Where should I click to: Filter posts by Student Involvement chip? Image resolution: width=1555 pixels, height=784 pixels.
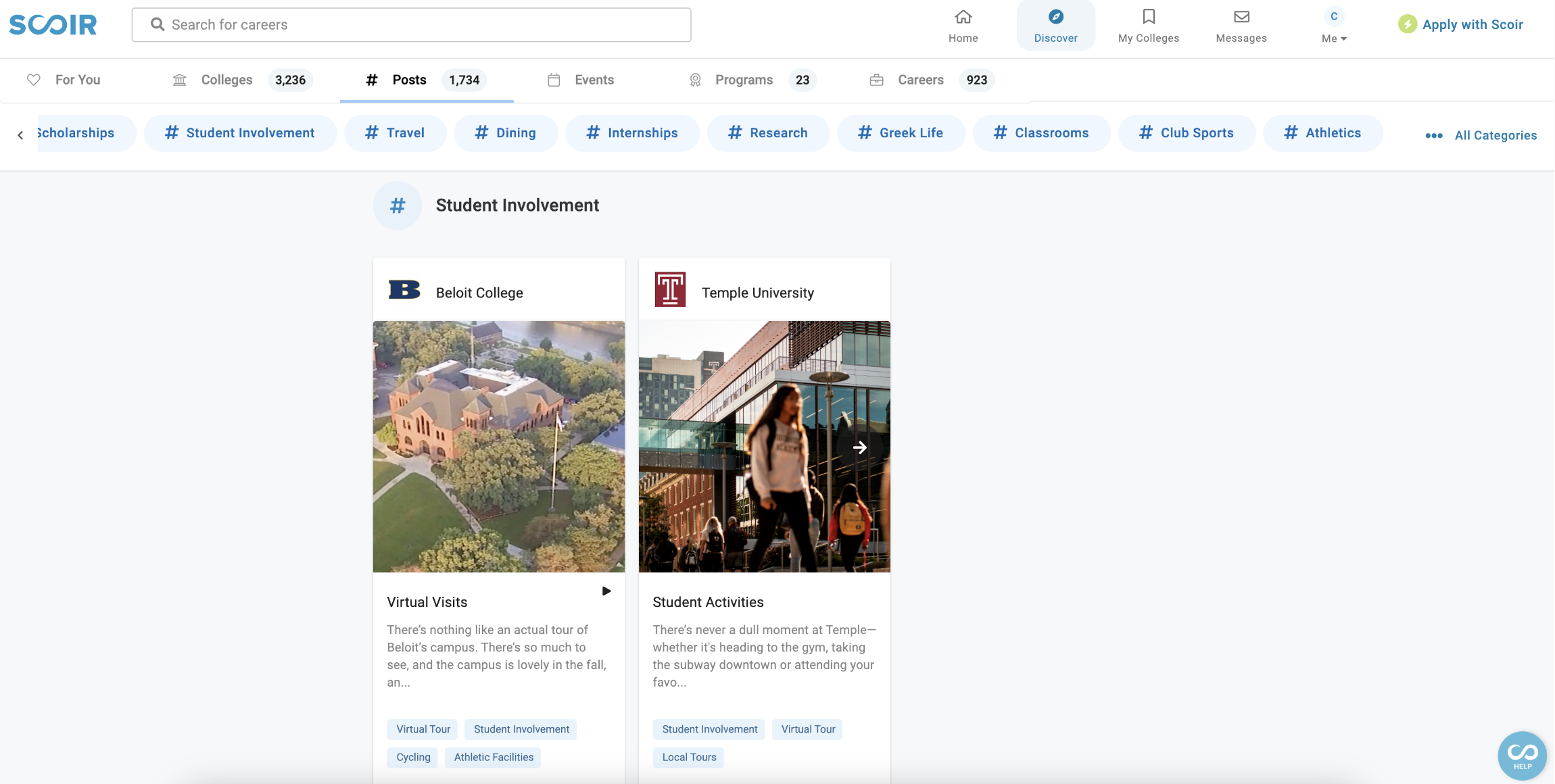pos(240,133)
